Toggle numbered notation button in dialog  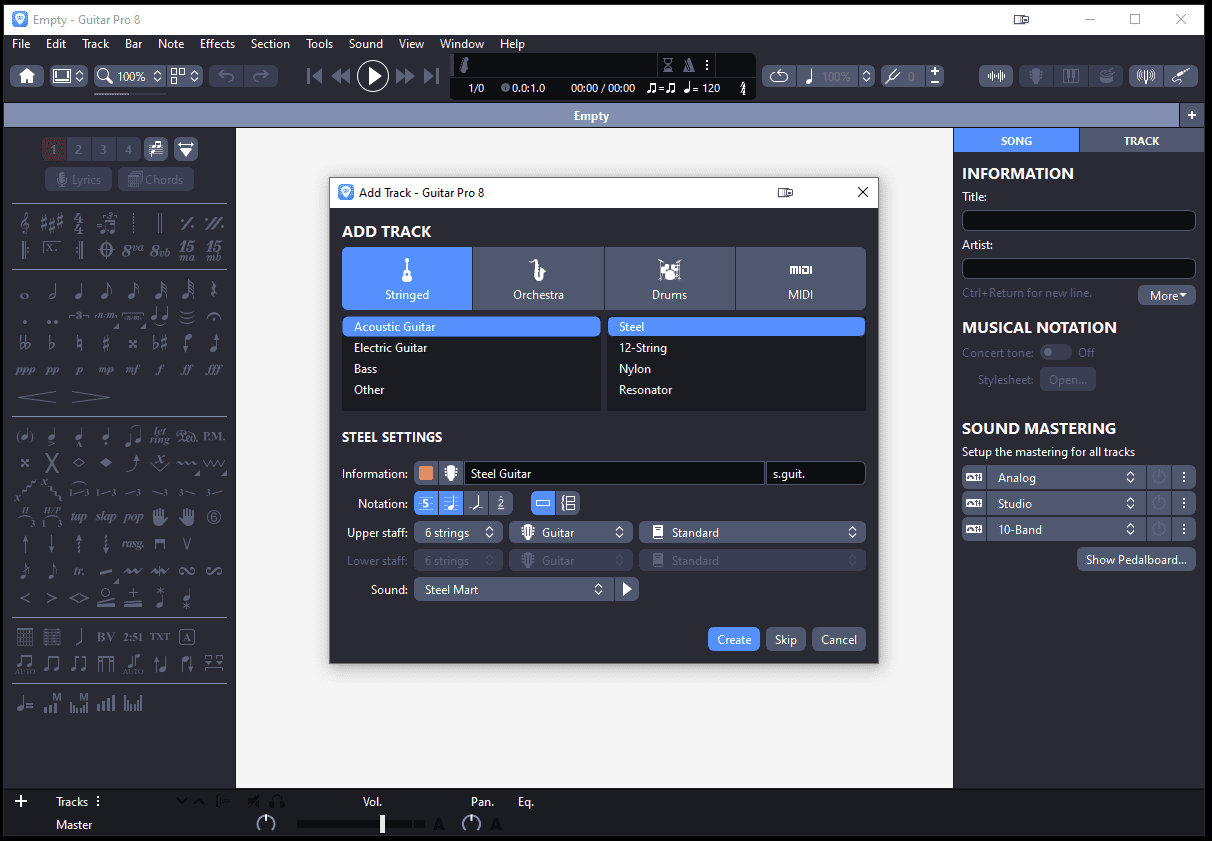click(500, 503)
